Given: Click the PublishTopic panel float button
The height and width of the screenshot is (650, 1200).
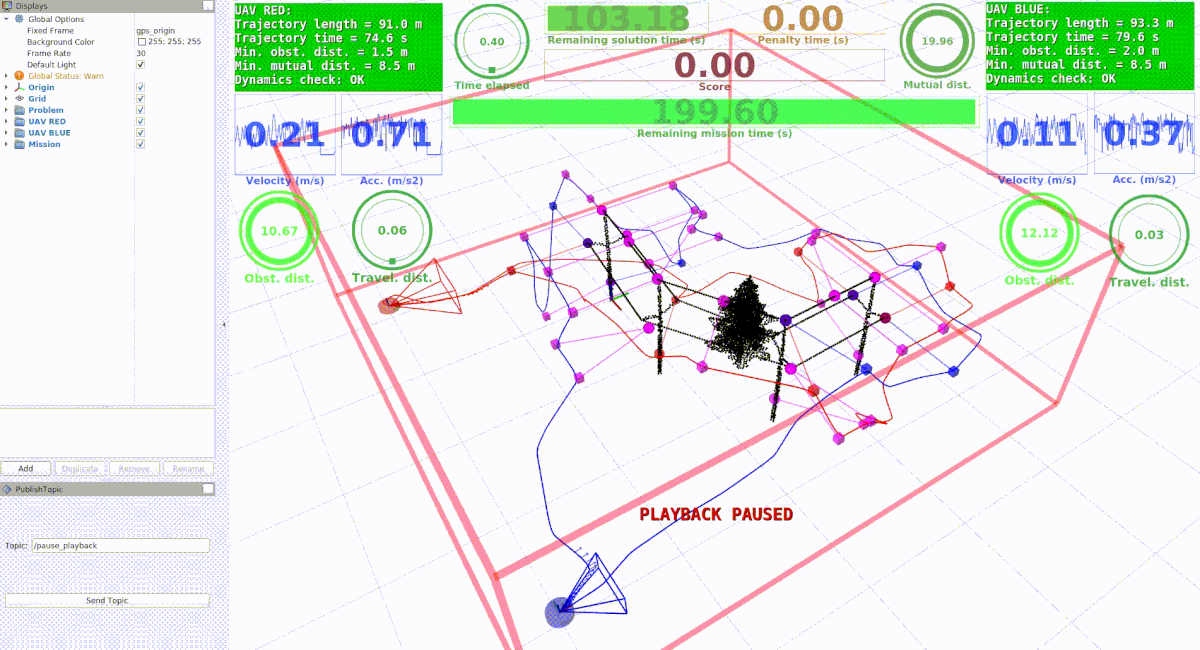Looking at the screenshot, I should 207,489.
